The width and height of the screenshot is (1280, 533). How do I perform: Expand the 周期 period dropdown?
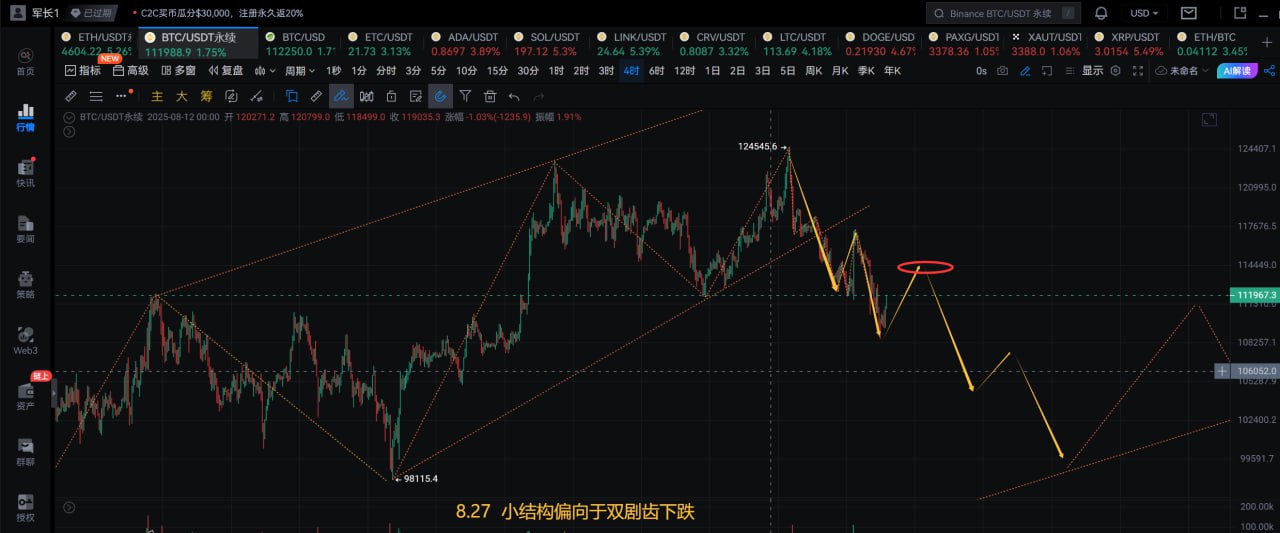[299, 71]
